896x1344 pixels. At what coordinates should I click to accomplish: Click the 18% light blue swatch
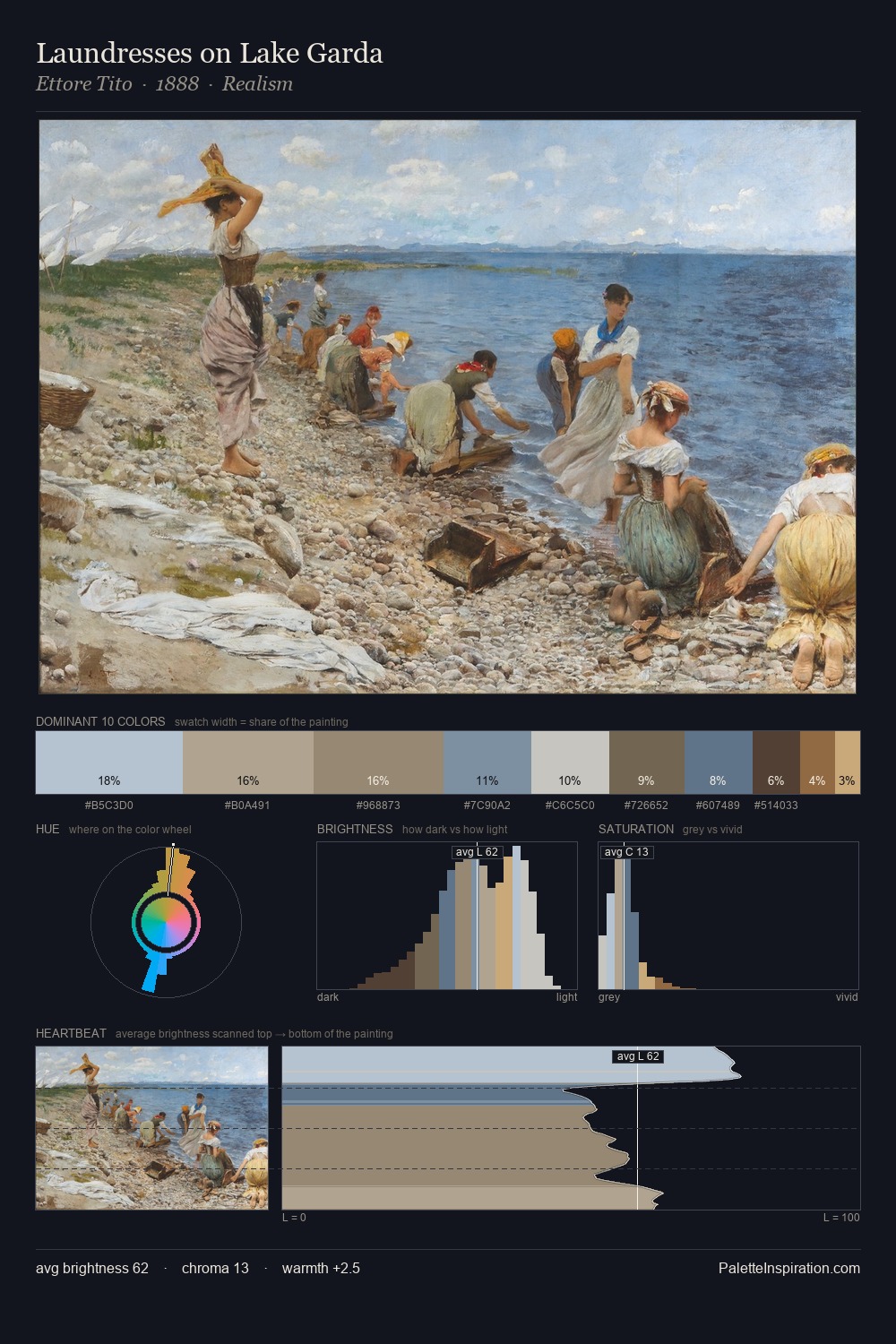tap(109, 762)
